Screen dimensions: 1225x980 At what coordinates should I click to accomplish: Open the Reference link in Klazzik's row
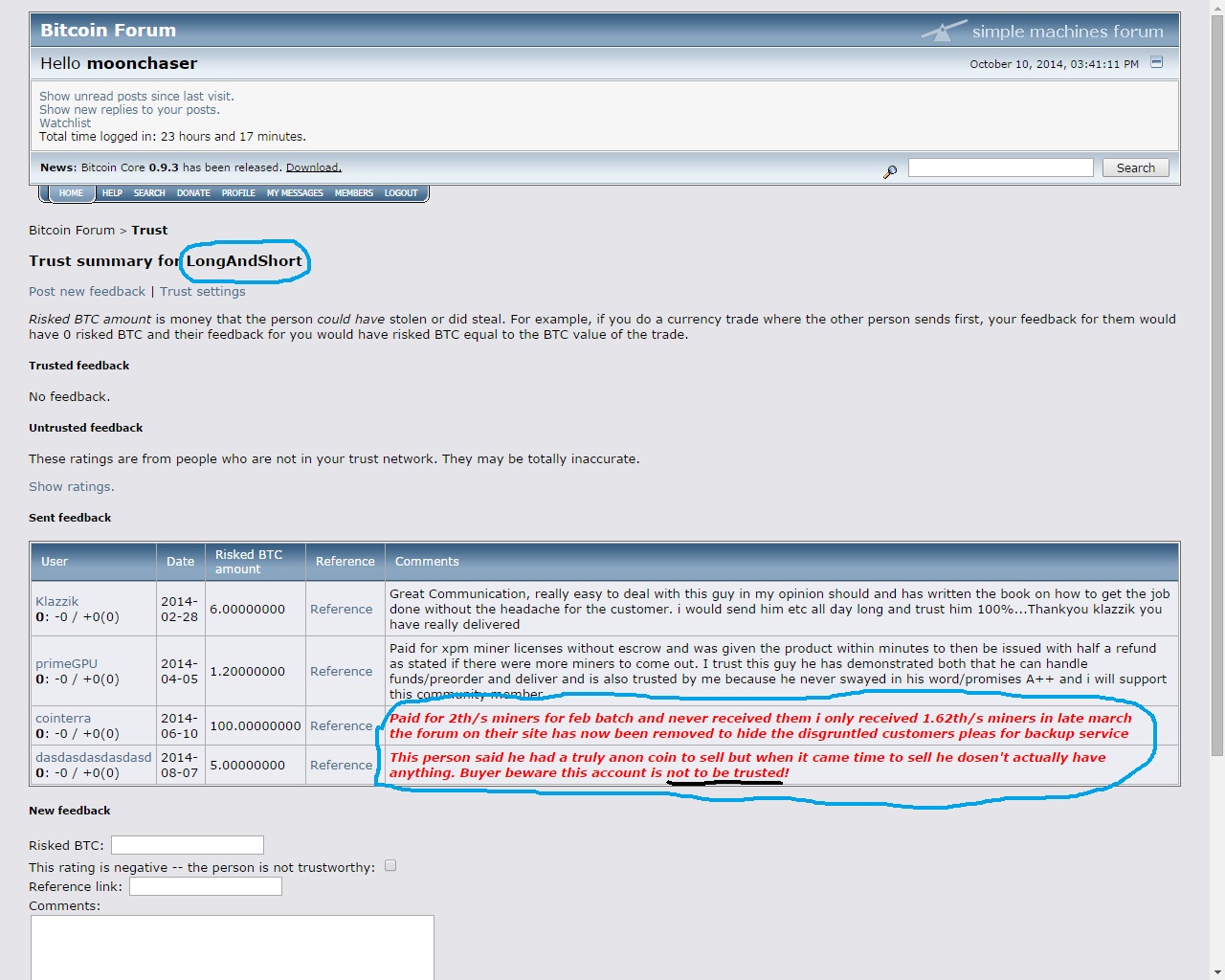click(341, 609)
